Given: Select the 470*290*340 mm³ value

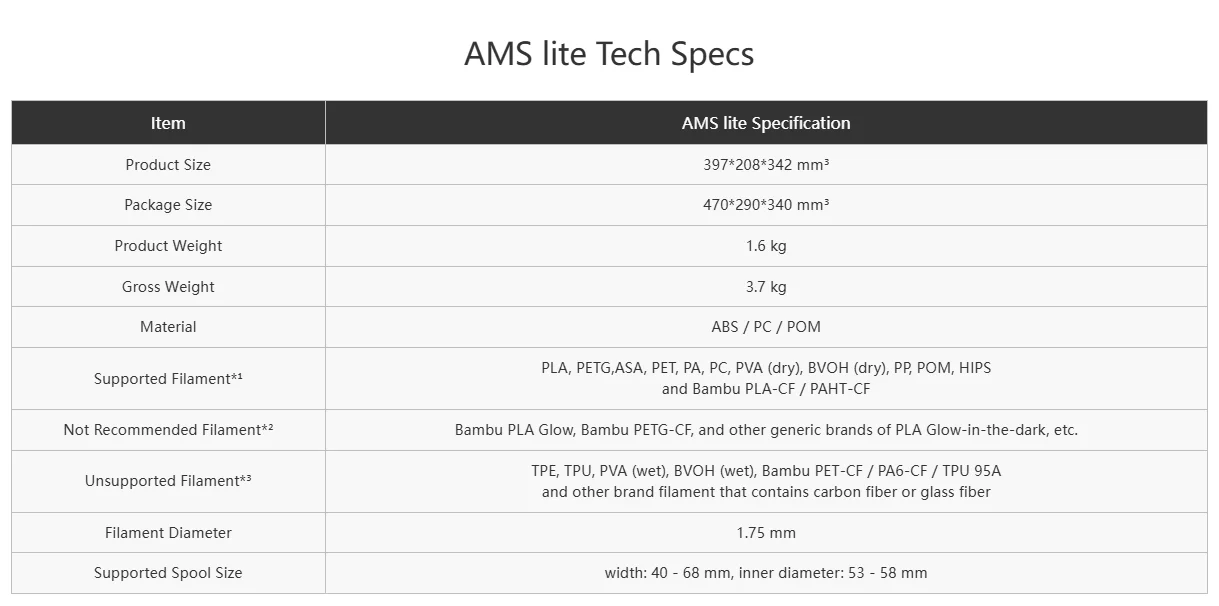Looking at the screenshot, I should pyautogui.click(x=766, y=205).
